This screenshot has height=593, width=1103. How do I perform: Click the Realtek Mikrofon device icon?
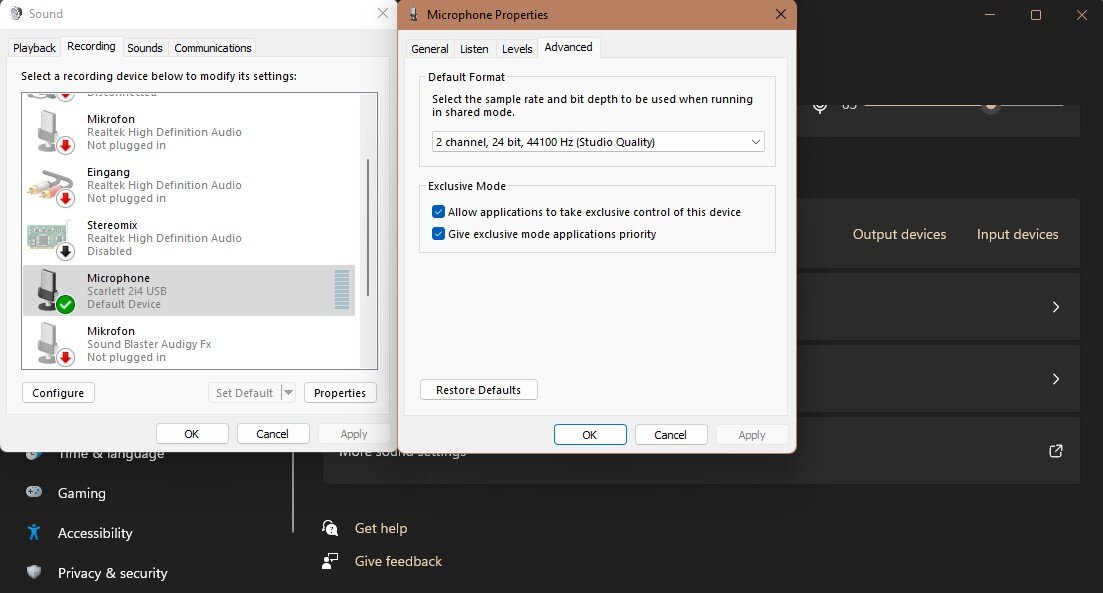pos(50,132)
